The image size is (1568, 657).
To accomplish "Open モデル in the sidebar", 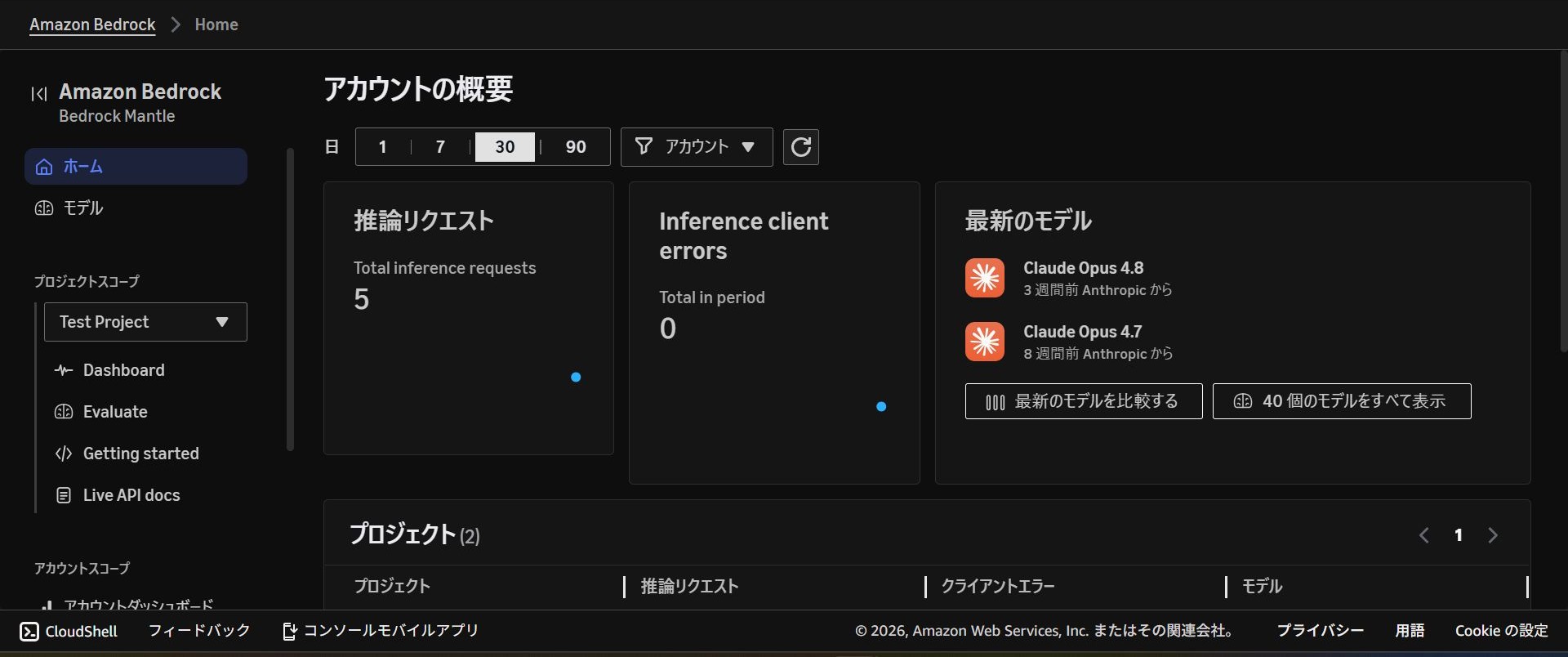I will click(x=83, y=208).
